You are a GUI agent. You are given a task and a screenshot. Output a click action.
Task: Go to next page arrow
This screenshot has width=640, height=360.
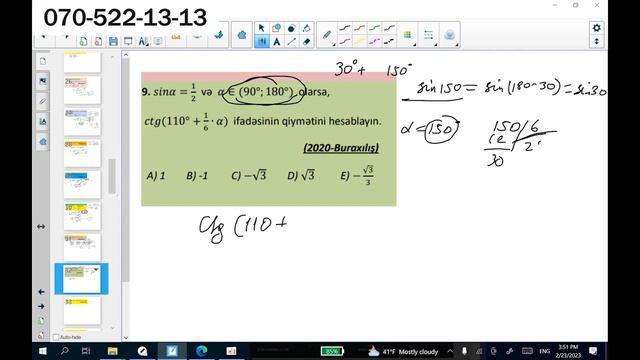pyautogui.click(x=41, y=306)
